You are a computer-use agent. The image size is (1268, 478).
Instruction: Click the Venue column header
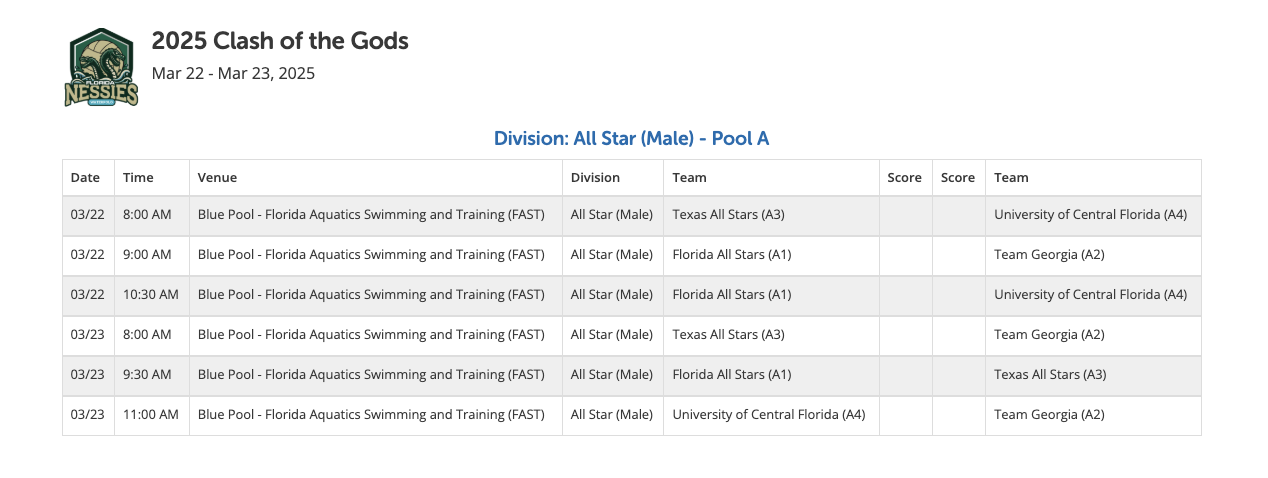point(217,177)
